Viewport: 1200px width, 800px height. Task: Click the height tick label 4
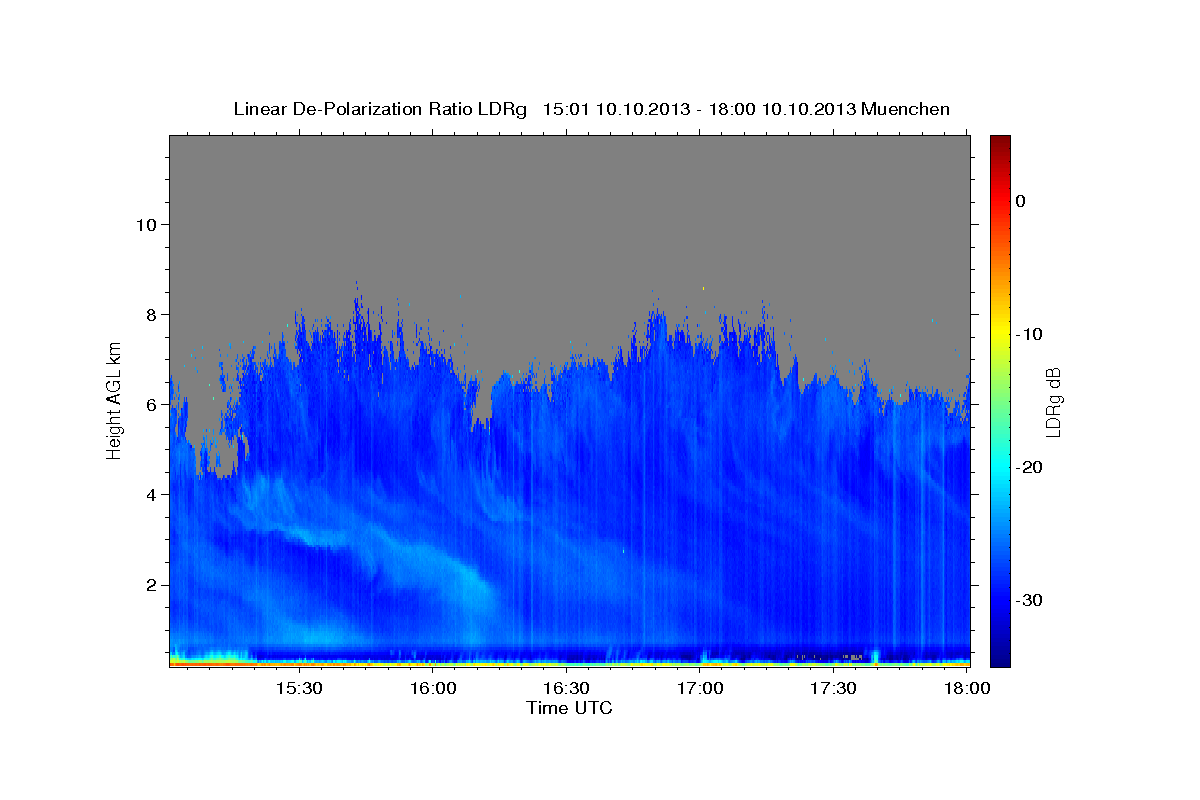pos(151,494)
